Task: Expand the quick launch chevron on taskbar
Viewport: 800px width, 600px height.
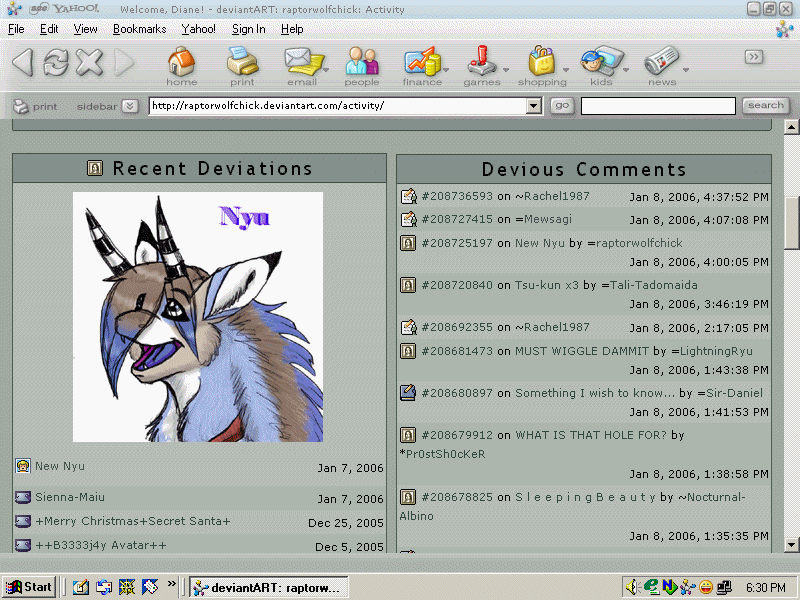Action: [172, 584]
